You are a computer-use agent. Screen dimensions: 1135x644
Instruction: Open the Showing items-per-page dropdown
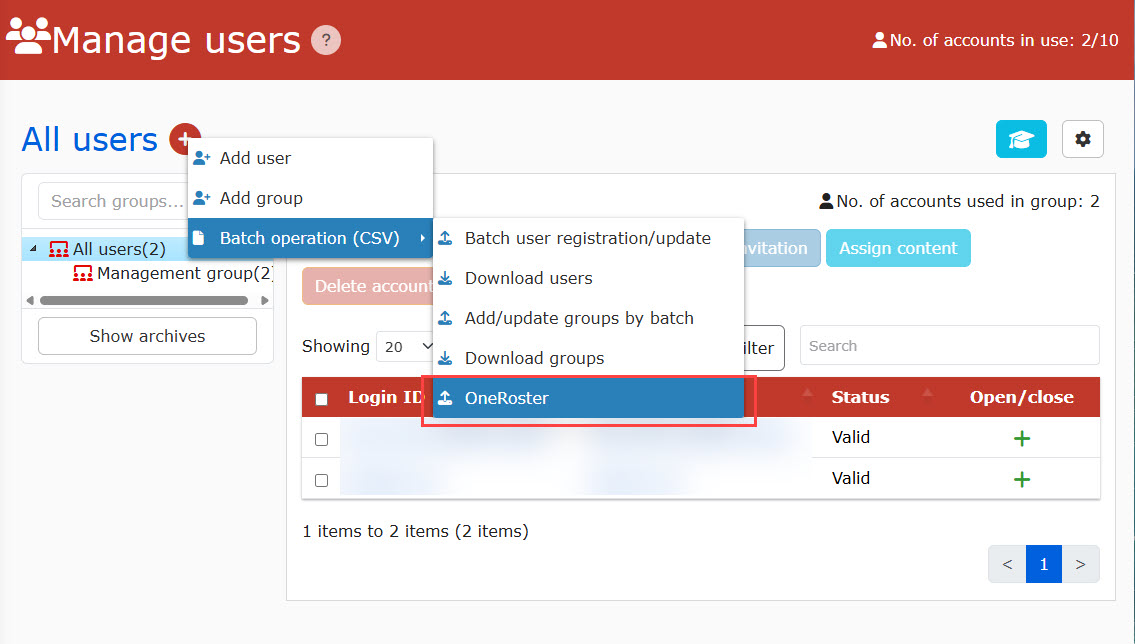coord(406,347)
